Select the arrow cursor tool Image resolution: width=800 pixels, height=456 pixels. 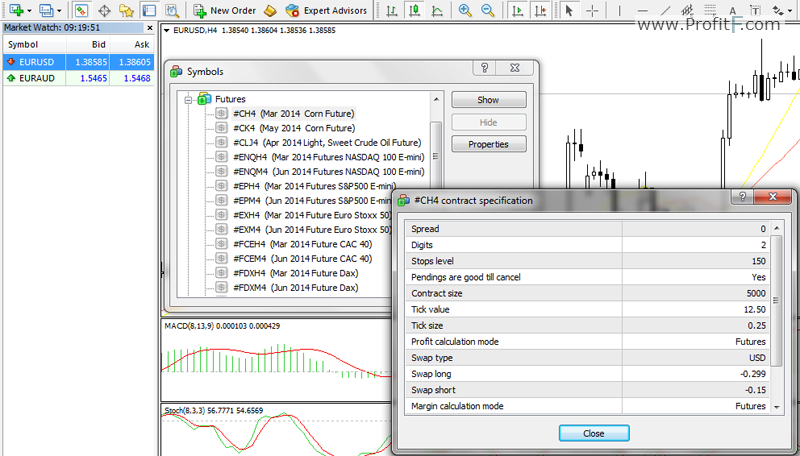569,10
